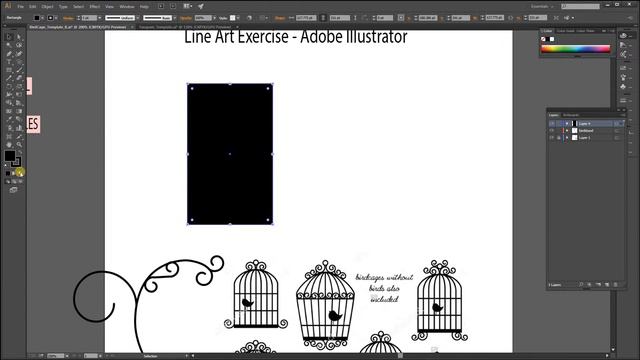
Task: Select the Slice tool
Action: pos(19,136)
